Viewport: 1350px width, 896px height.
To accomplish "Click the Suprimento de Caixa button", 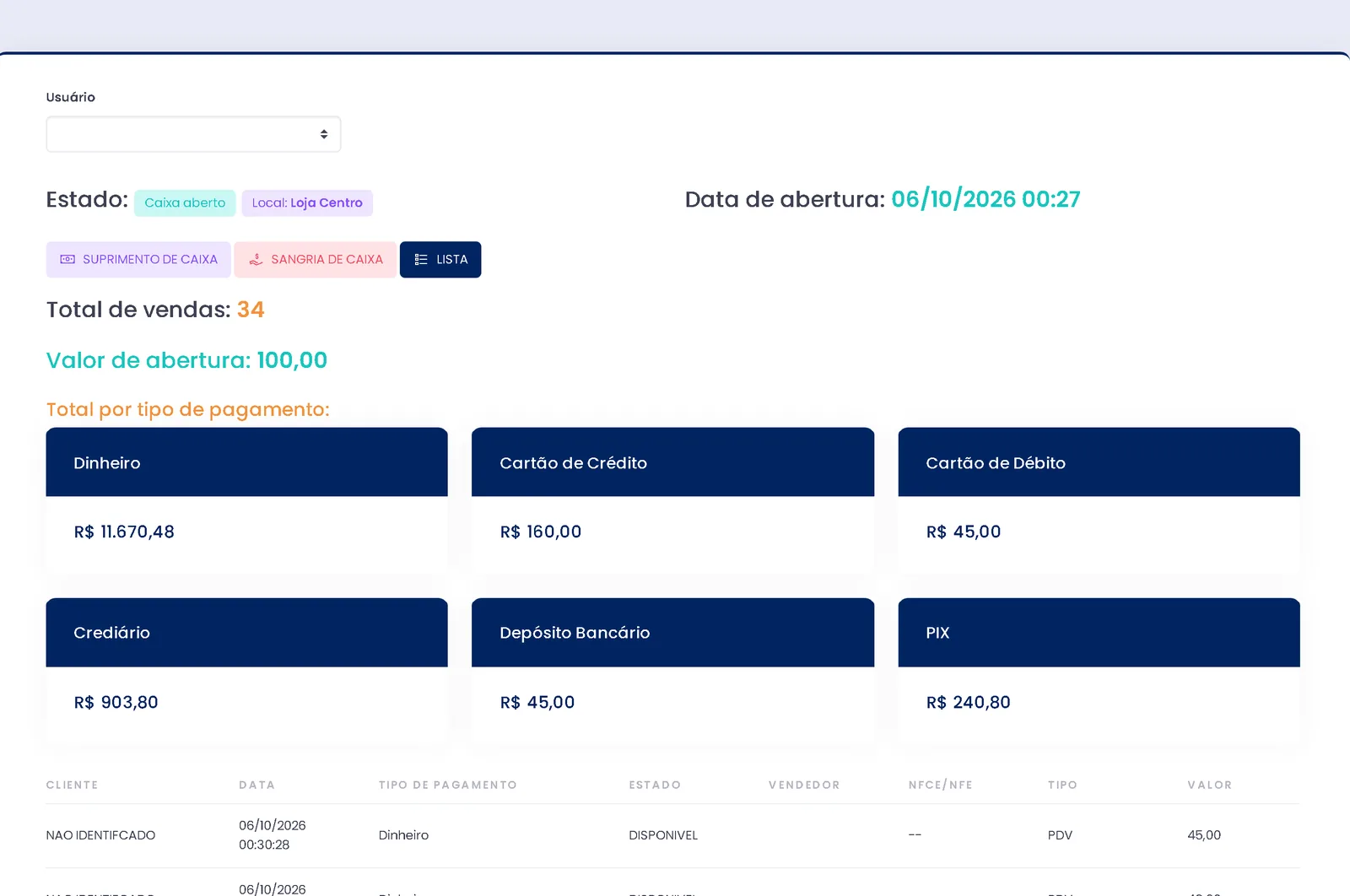I will (x=138, y=260).
